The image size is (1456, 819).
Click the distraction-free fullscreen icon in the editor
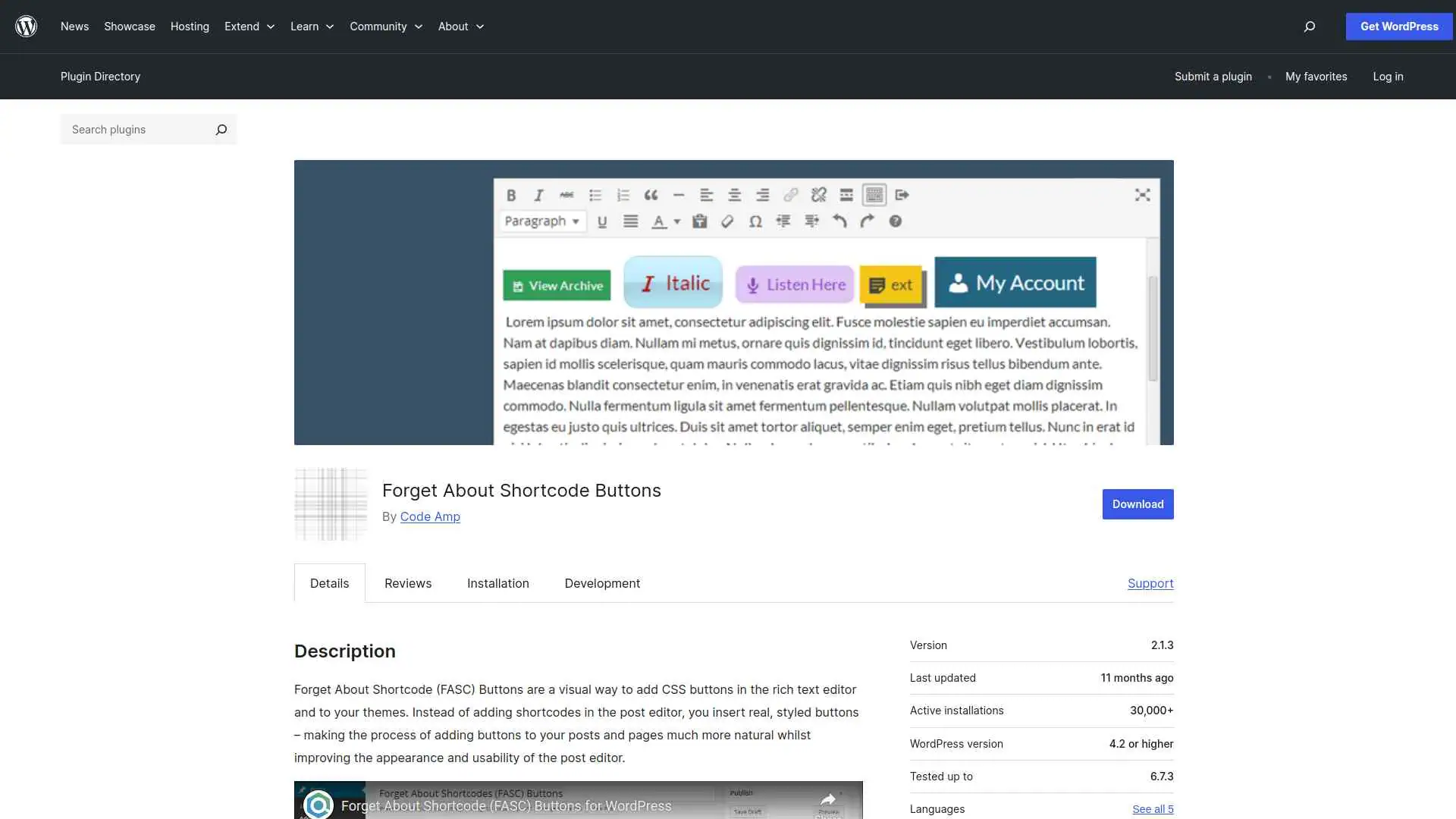click(1142, 194)
